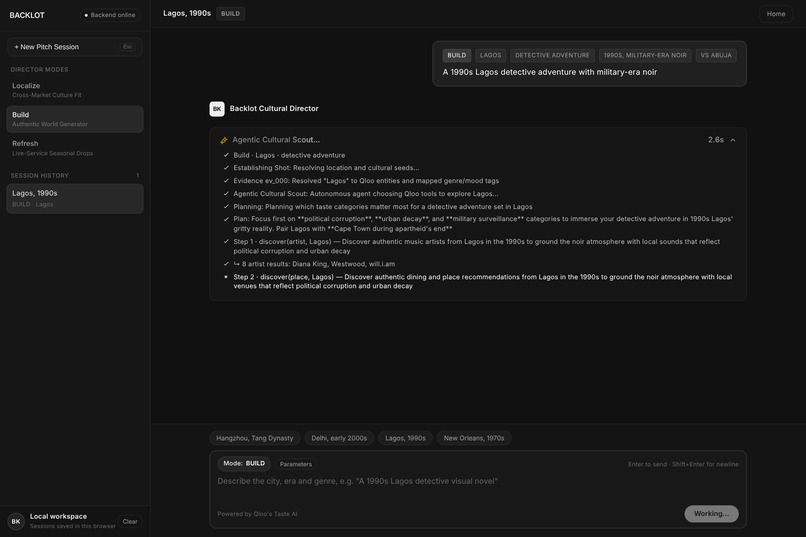Pick Lagos, 1990s suggestion chip
Viewport: 806px width, 537px height.
[x=406, y=438]
